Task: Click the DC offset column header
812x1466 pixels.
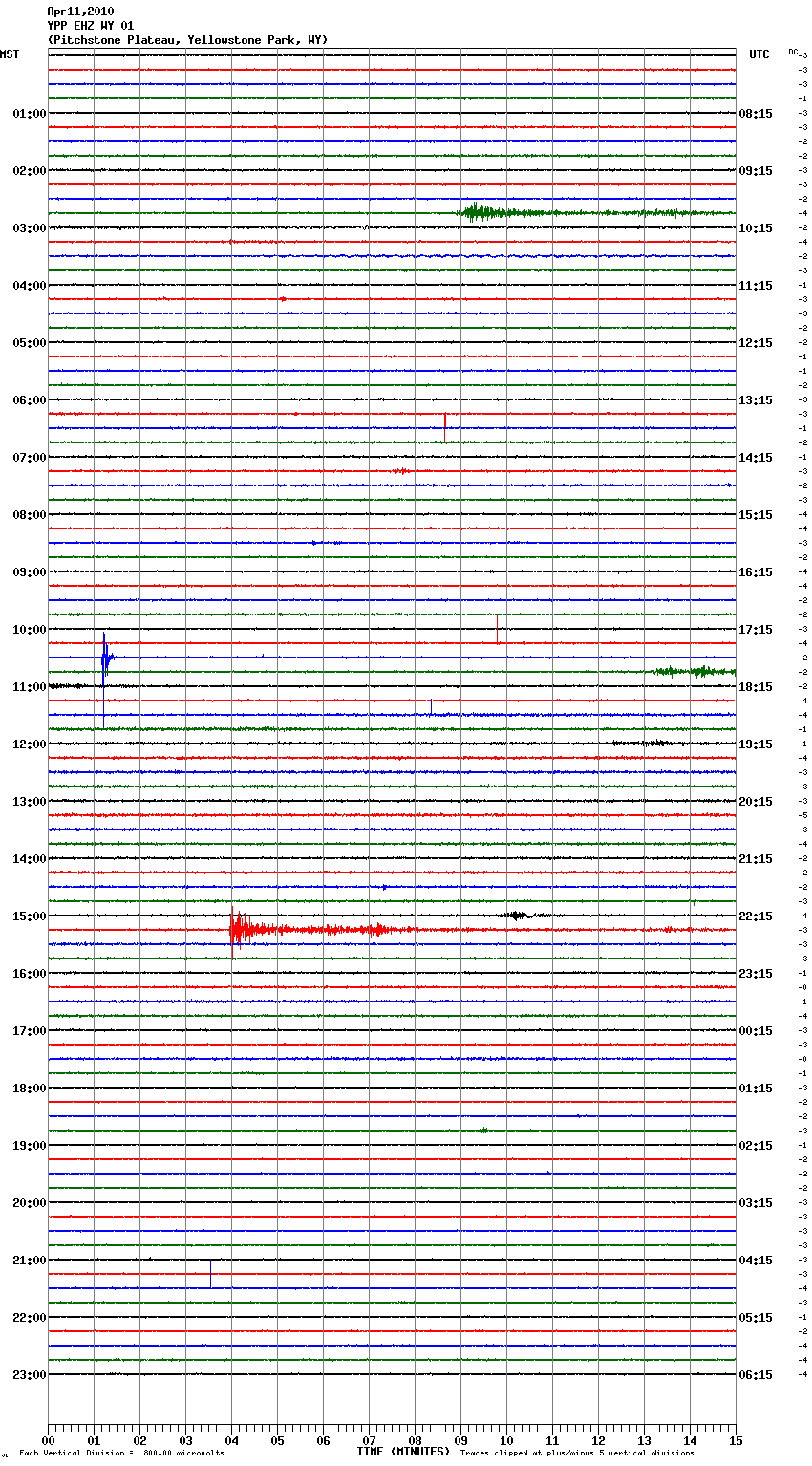Action: pyautogui.click(x=793, y=51)
